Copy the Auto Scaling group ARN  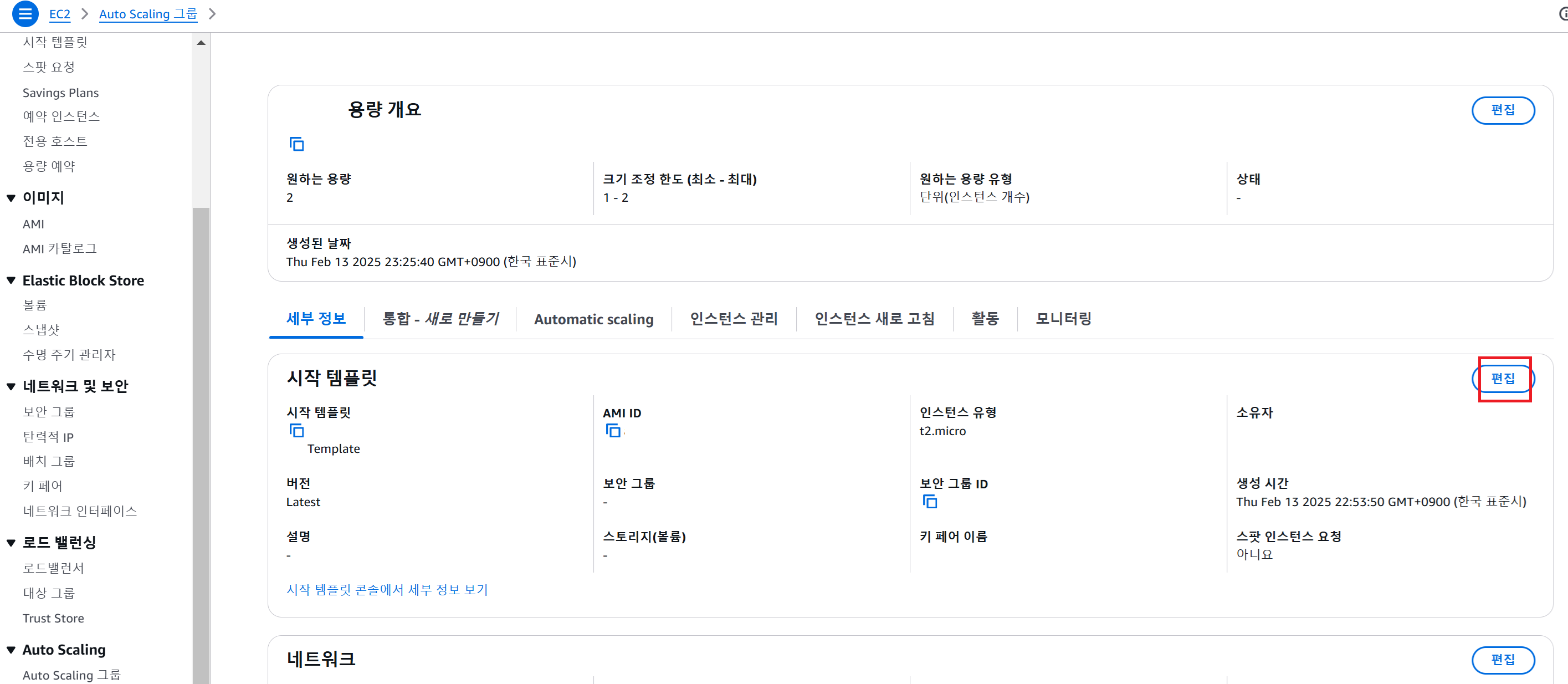(x=296, y=144)
